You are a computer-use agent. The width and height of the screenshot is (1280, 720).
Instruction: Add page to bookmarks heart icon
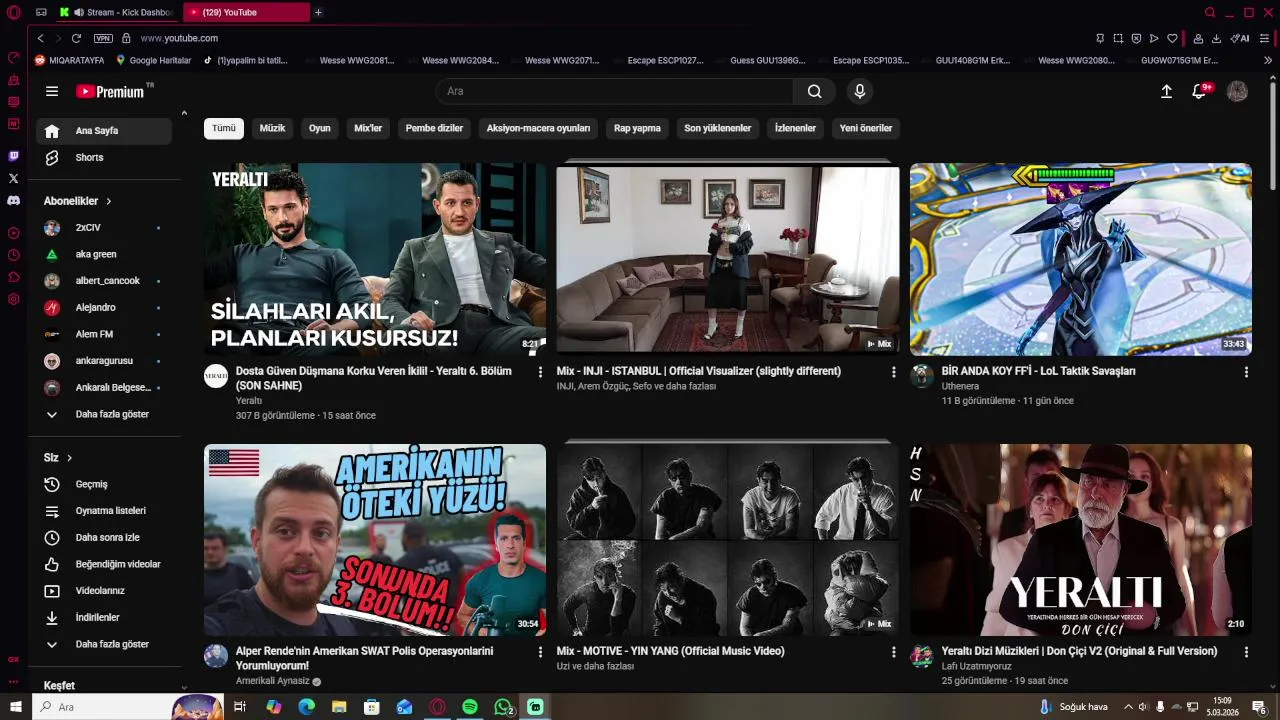(x=1172, y=38)
